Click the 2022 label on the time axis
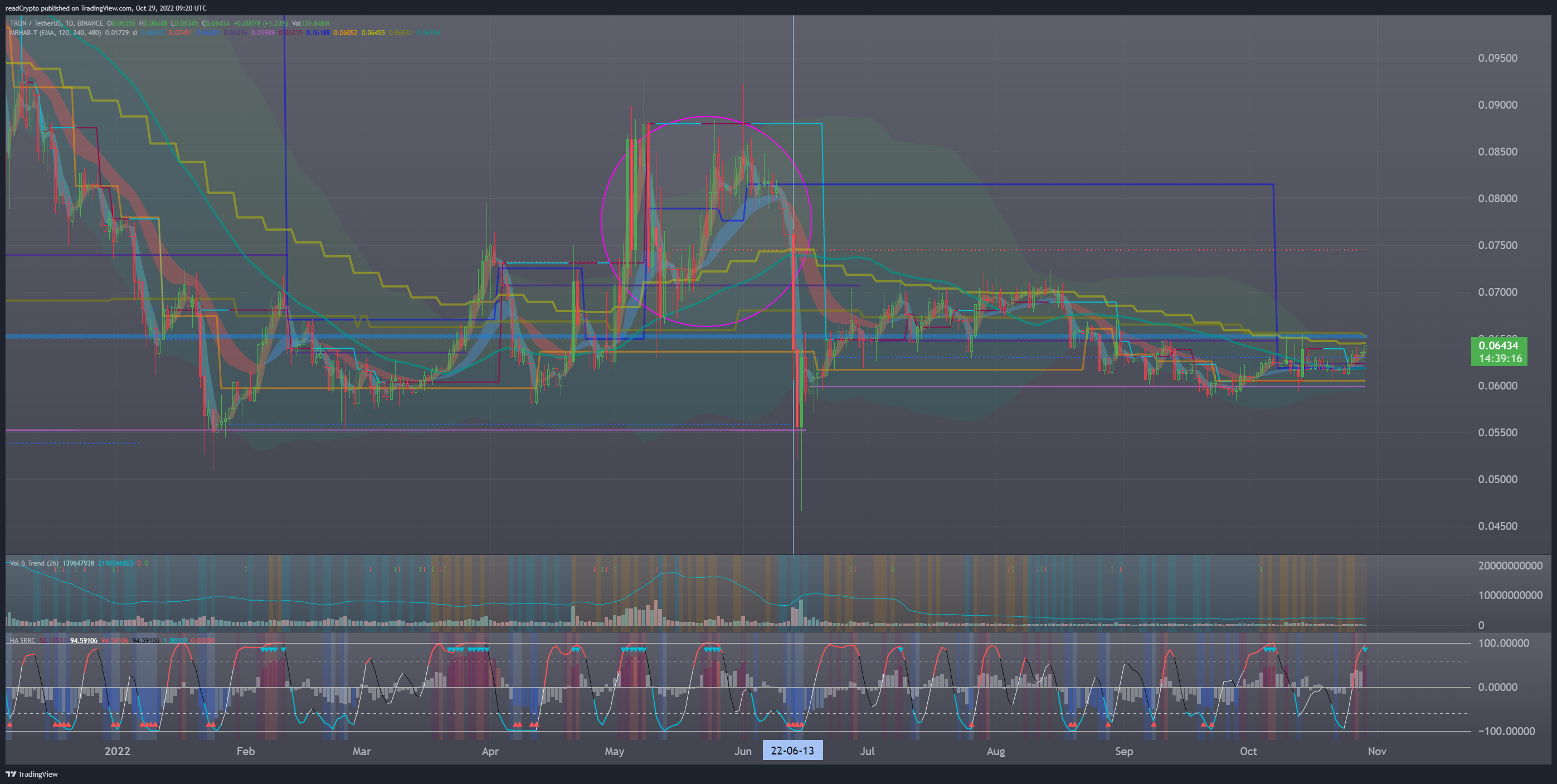This screenshot has width=1557, height=784. pyautogui.click(x=117, y=751)
